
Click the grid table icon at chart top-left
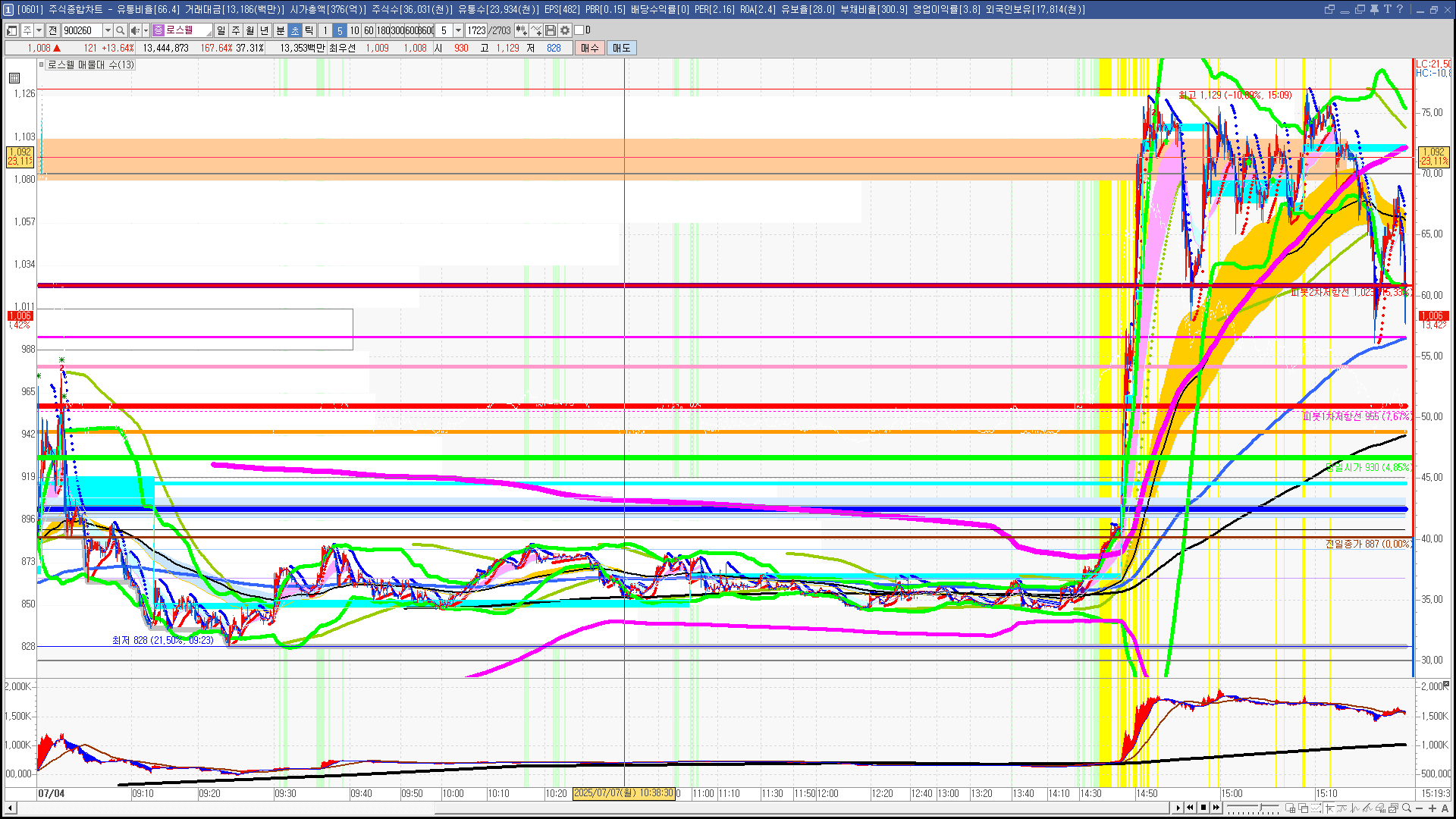(x=14, y=78)
